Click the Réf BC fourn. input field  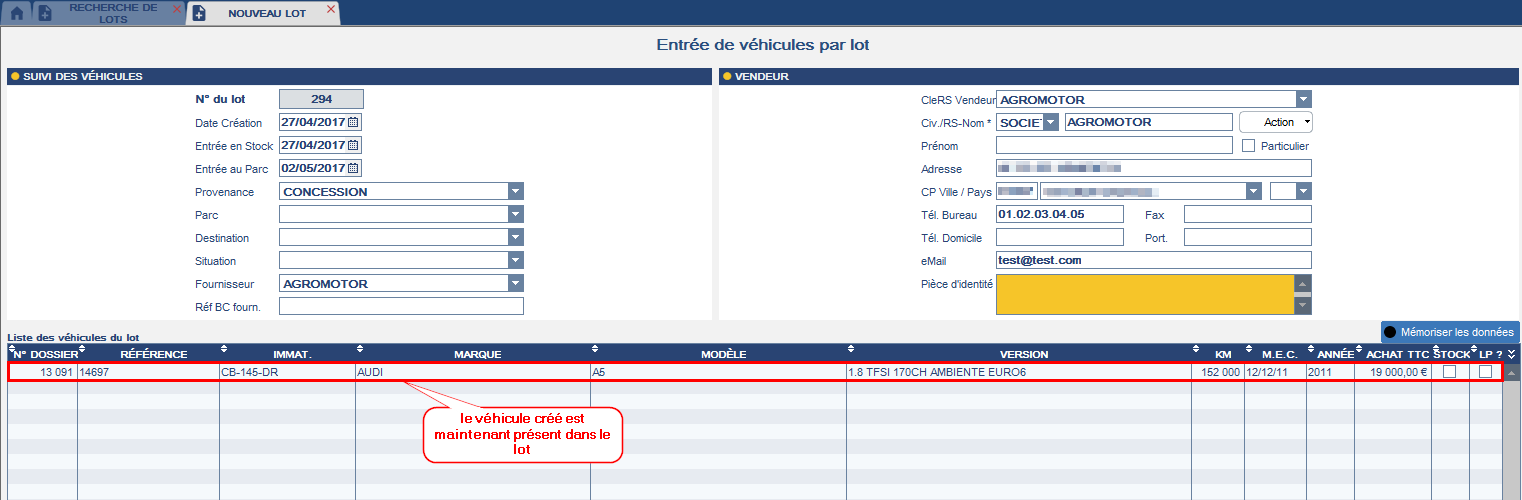click(x=401, y=306)
